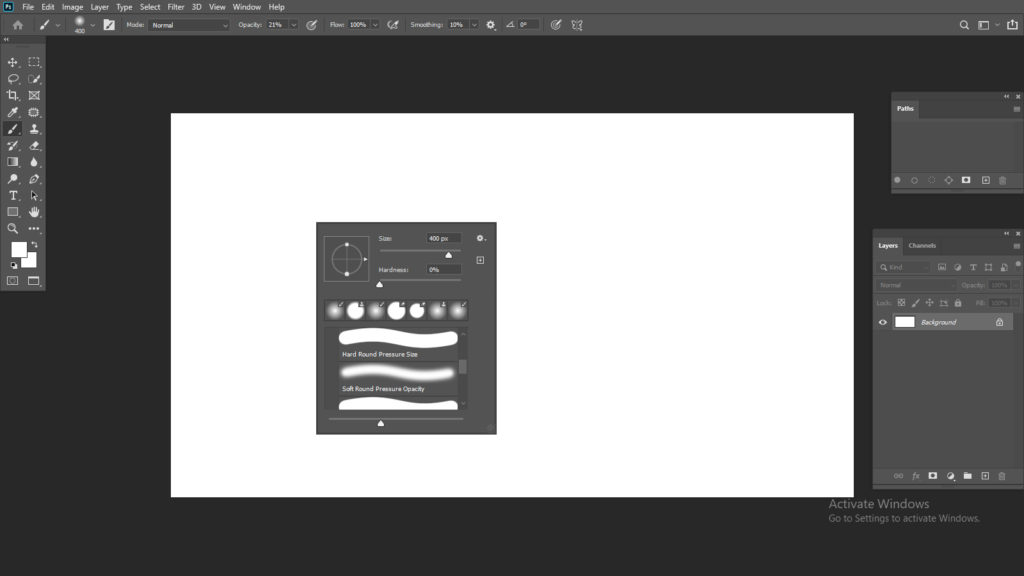The height and width of the screenshot is (576, 1024).
Task: Toggle pressure for opacity button
Action: pyautogui.click(x=312, y=25)
